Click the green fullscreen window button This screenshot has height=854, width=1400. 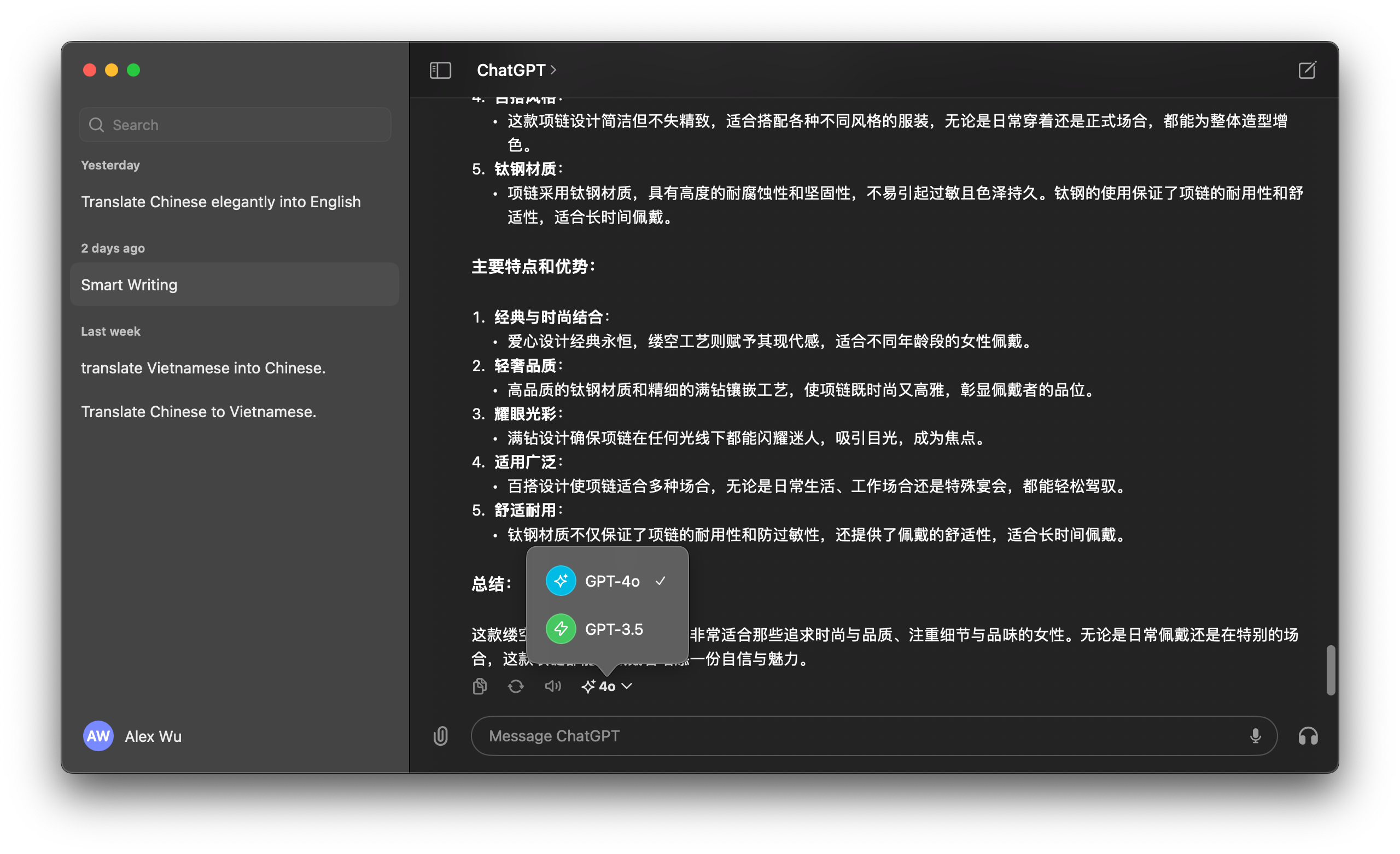133,70
